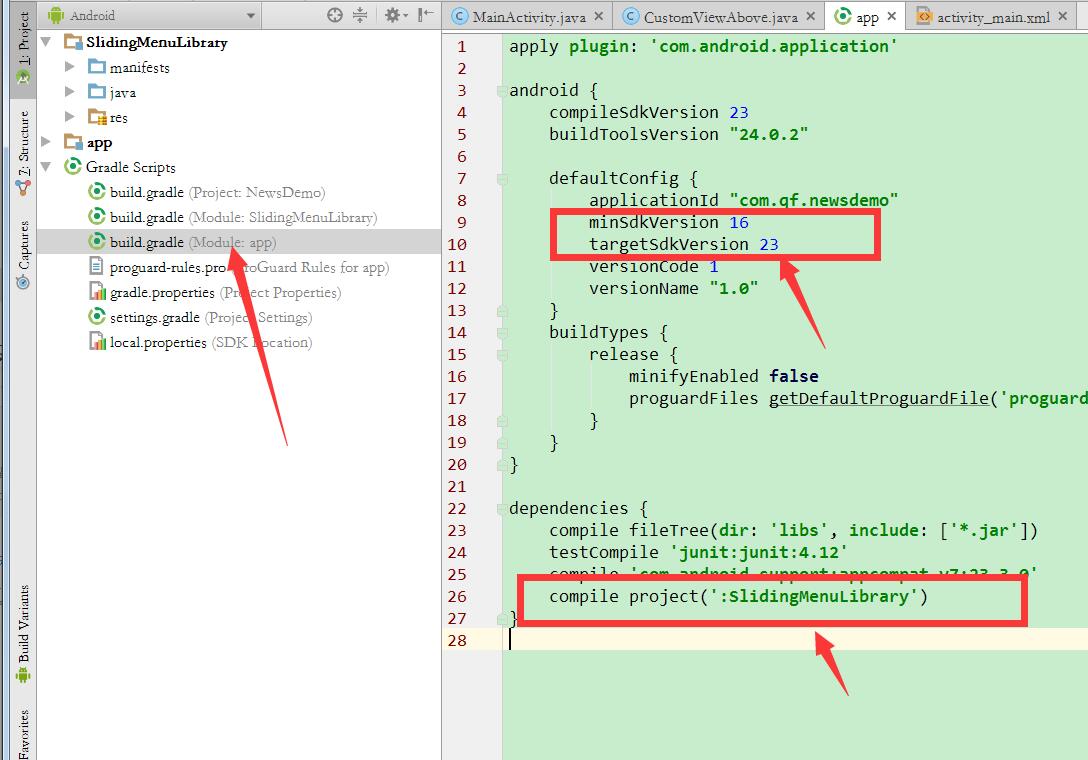Image resolution: width=1088 pixels, height=760 pixels.
Task: Click the collapse all icon in project toolbar
Action: click(x=359, y=15)
